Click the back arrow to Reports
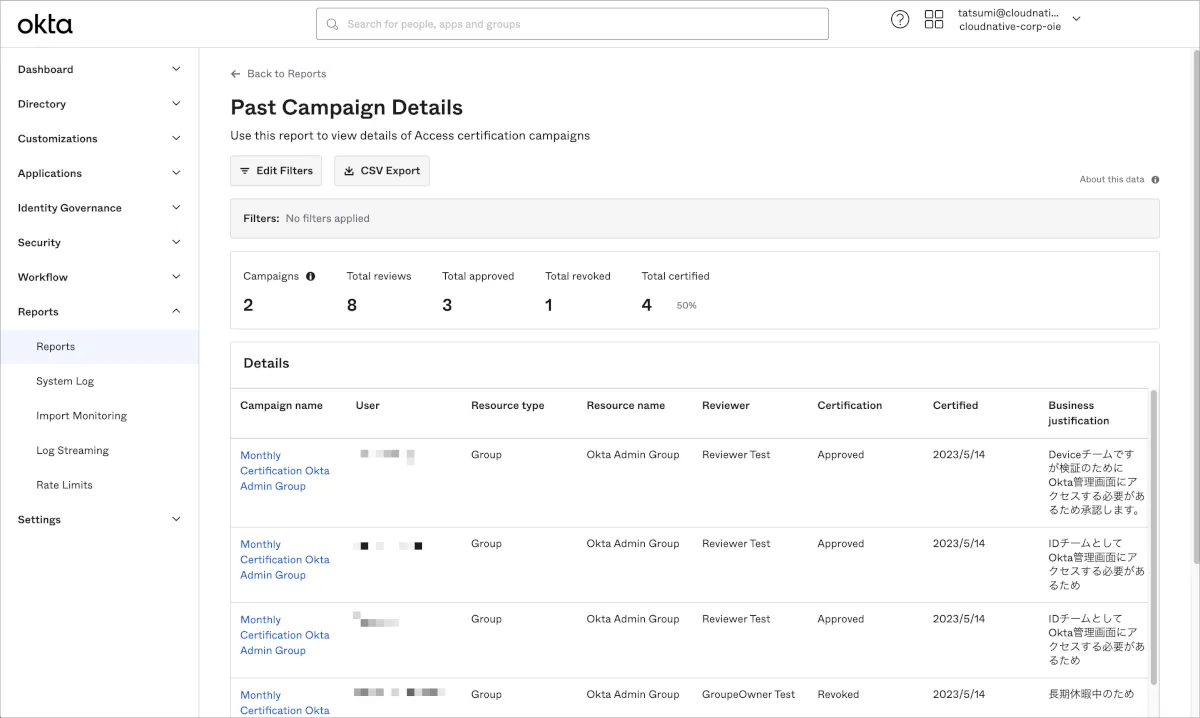This screenshot has width=1200, height=718. point(236,74)
